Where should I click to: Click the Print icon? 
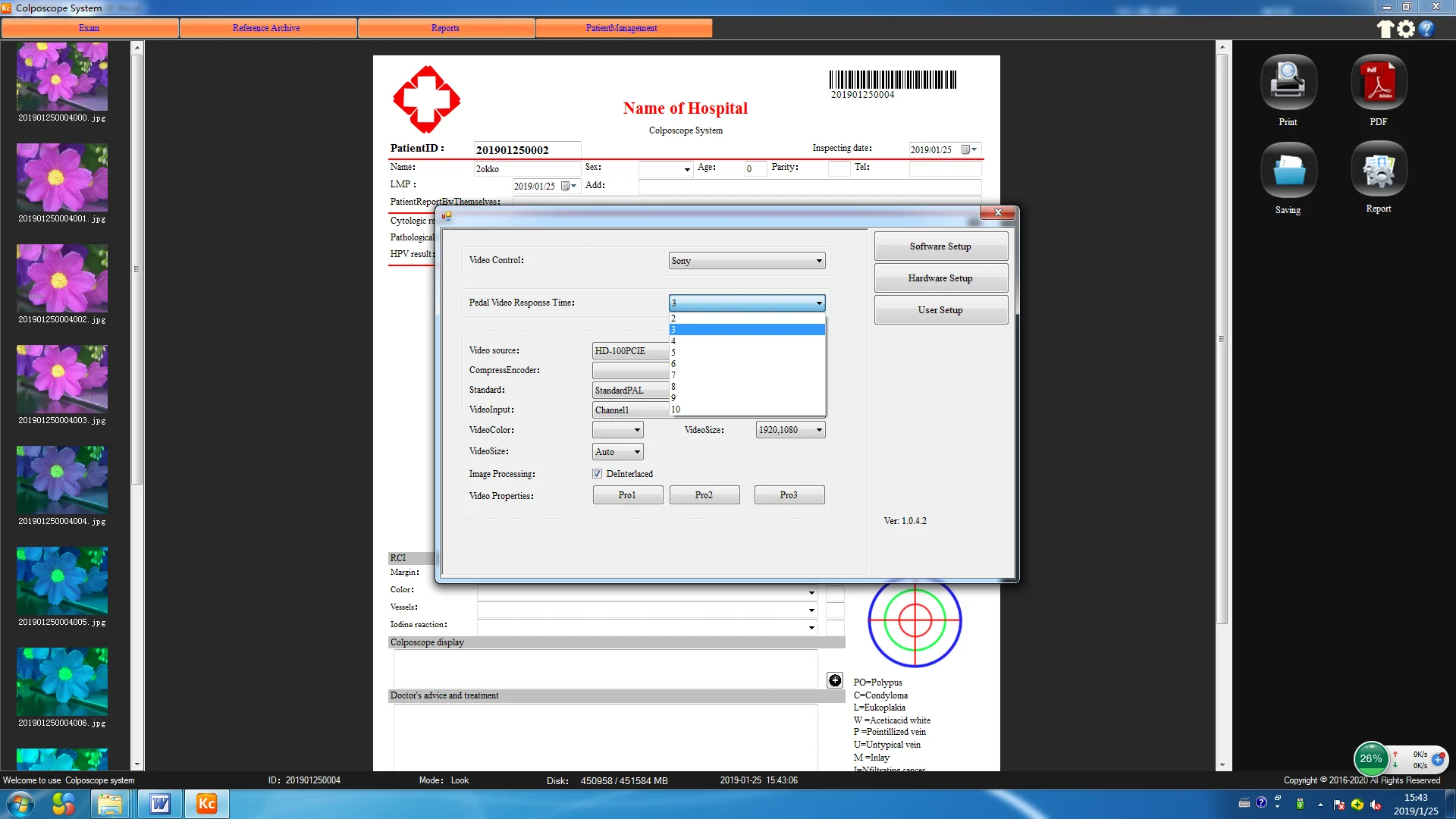[x=1288, y=82]
